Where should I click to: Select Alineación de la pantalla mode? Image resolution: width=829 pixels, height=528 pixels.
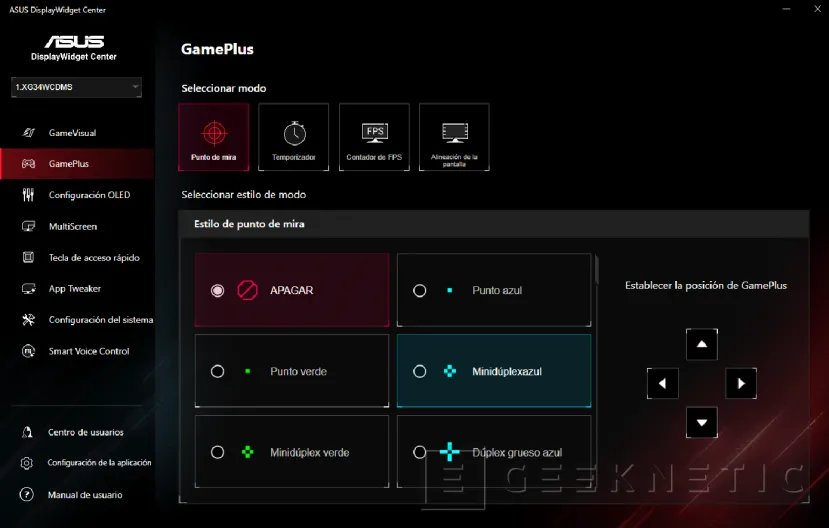pos(454,137)
